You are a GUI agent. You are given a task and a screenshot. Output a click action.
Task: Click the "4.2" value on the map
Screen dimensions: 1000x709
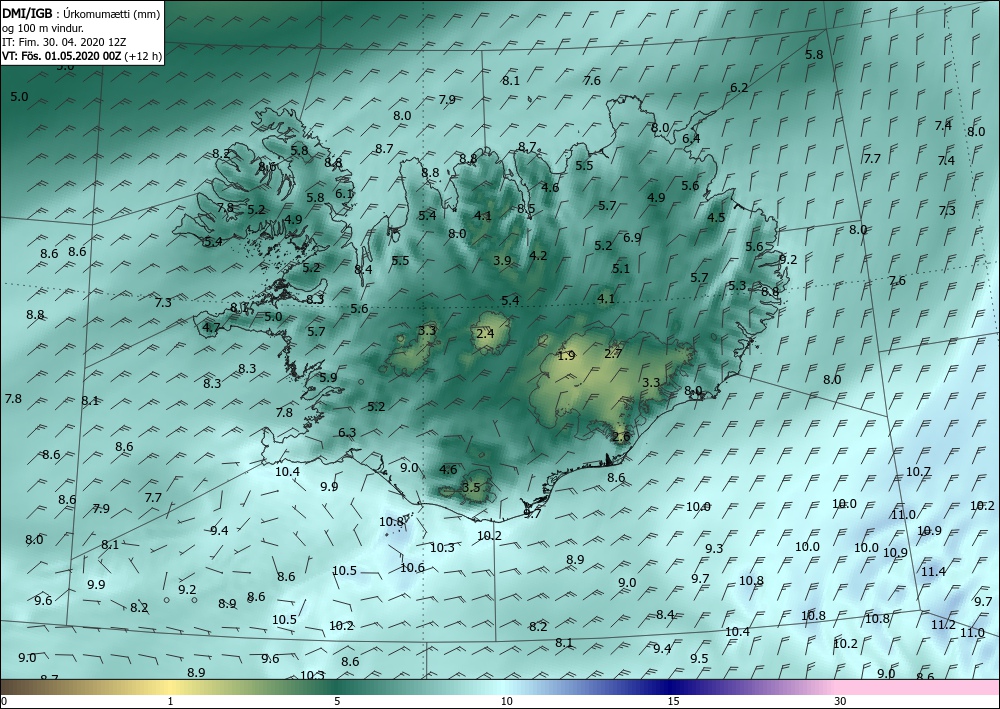[x=538, y=256]
